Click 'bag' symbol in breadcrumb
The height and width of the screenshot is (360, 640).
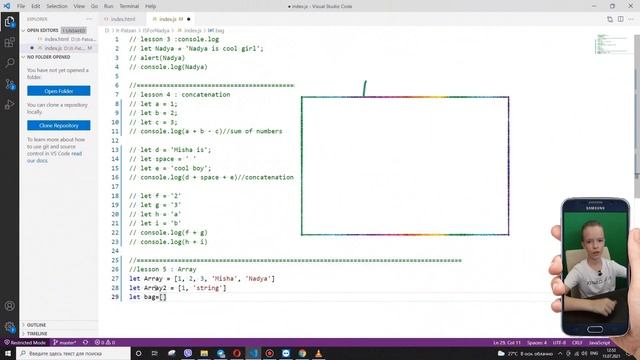coord(216,31)
